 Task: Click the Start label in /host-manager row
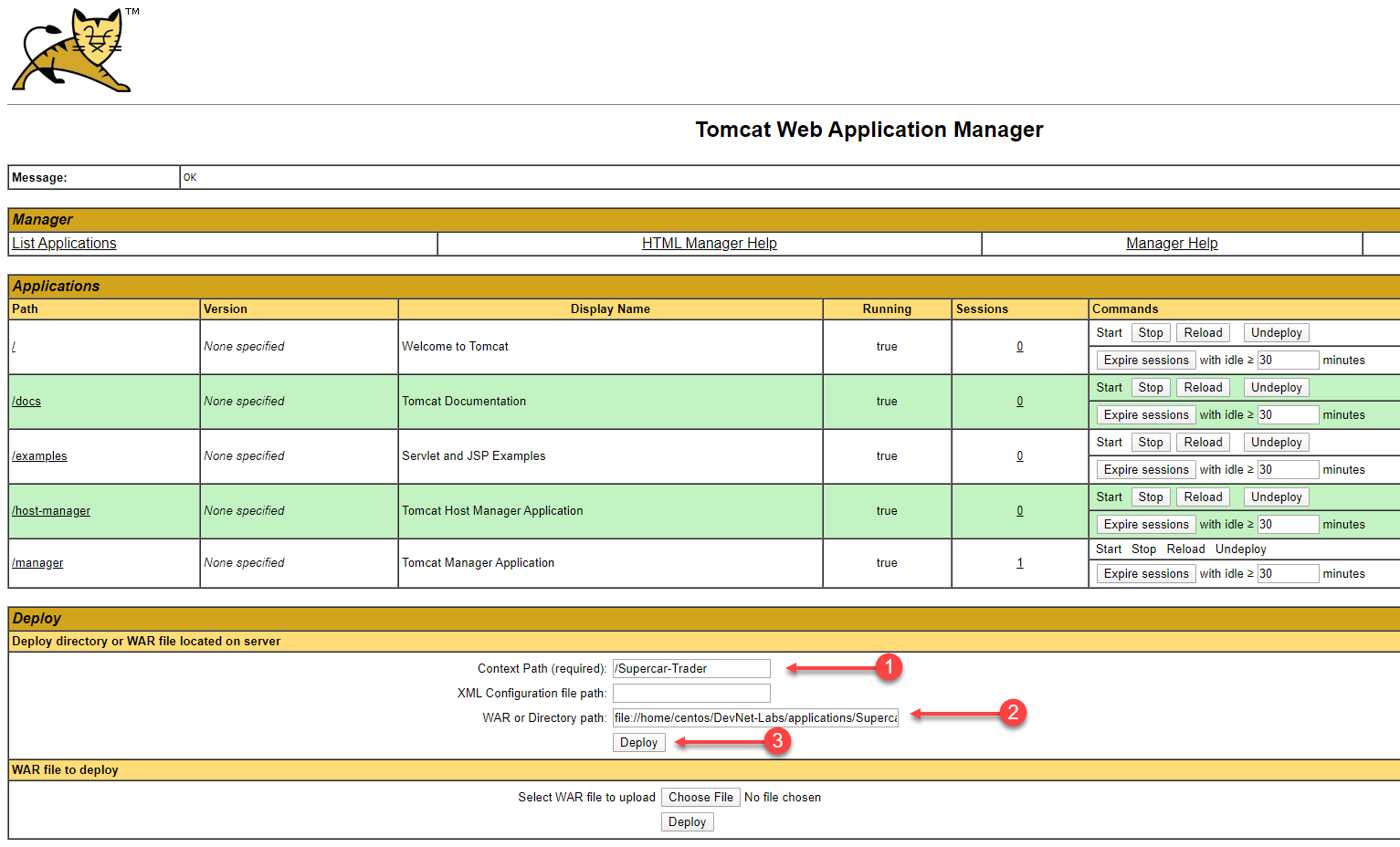[1110, 497]
